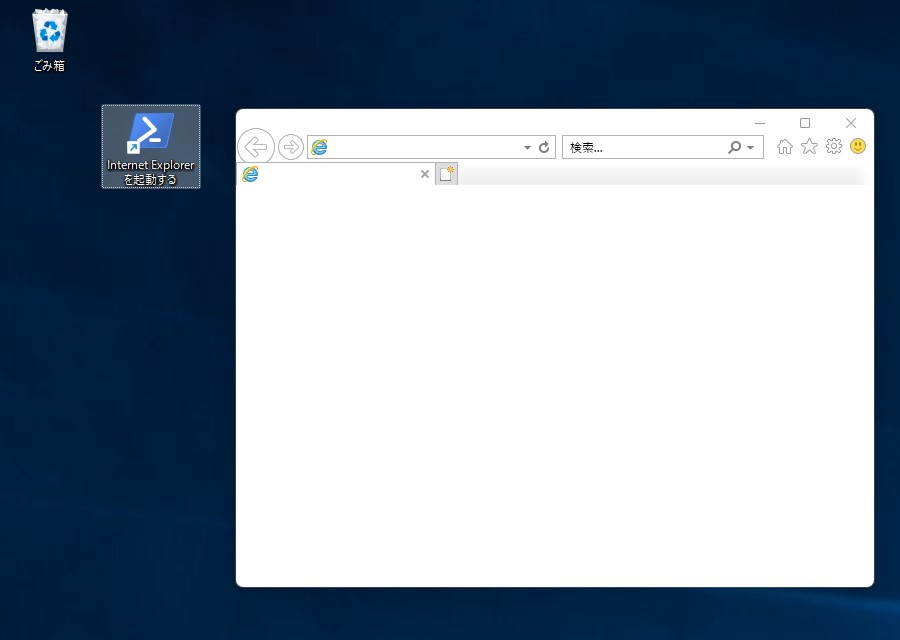Send feedback with the smiley icon
Screen dimensions: 900x640
click(857, 146)
